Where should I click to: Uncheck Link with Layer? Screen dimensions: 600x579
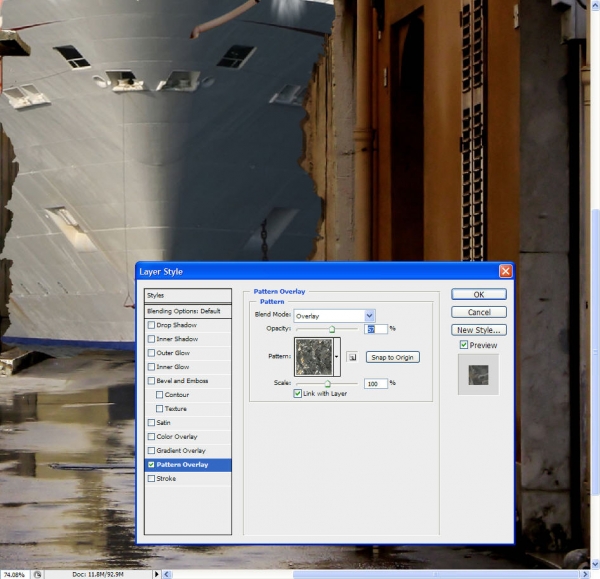[x=297, y=393]
